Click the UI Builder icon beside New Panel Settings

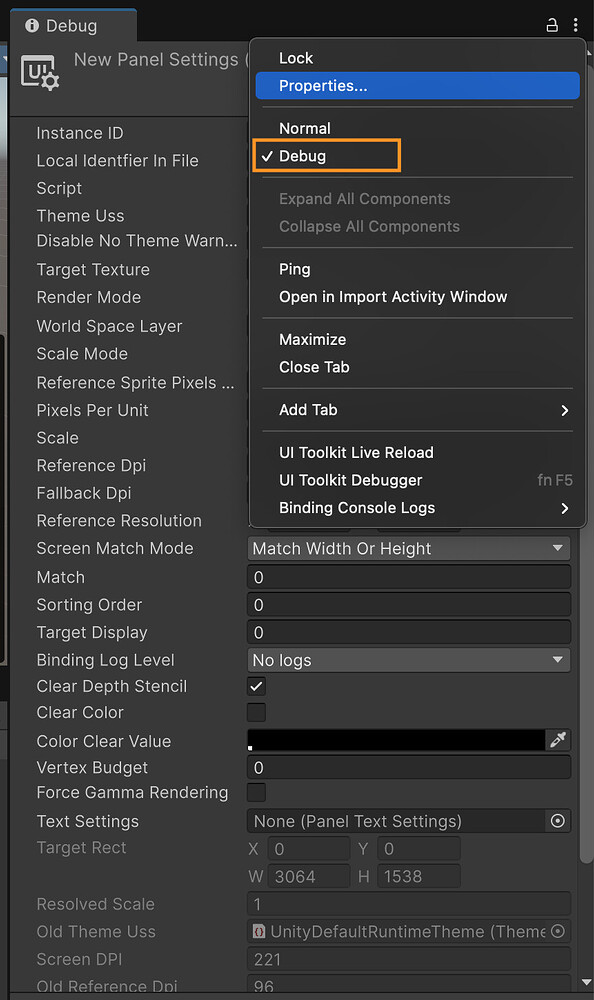pyautogui.click(x=40, y=70)
